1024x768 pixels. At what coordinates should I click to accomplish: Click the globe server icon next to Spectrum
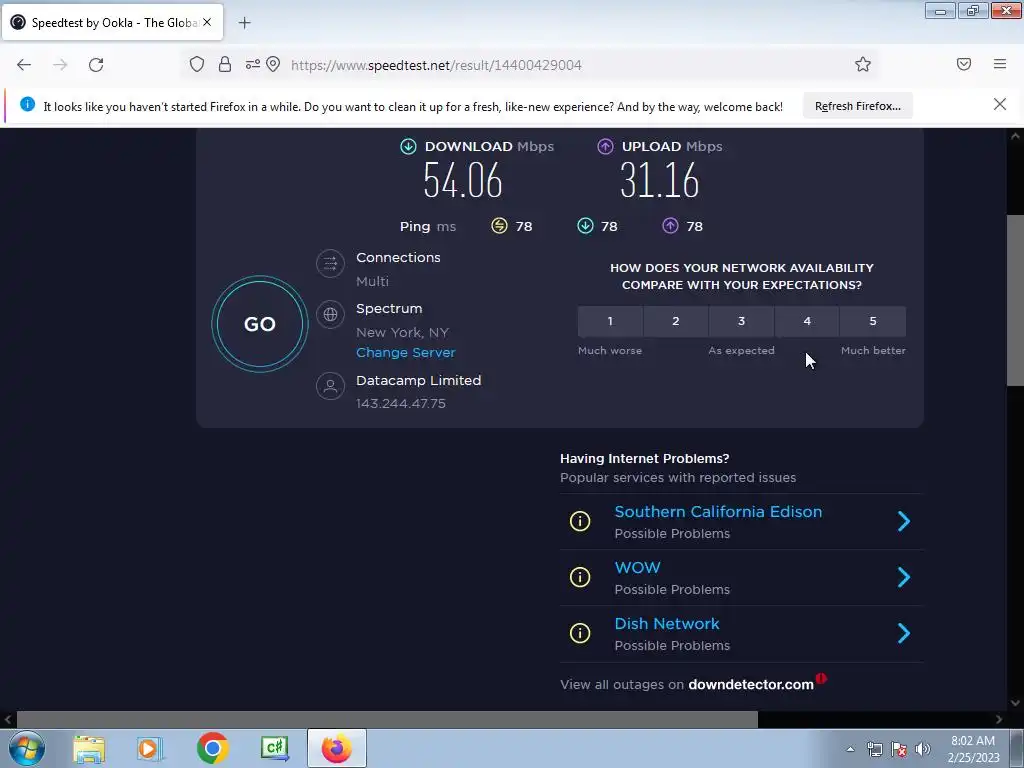(x=330, y=314)
